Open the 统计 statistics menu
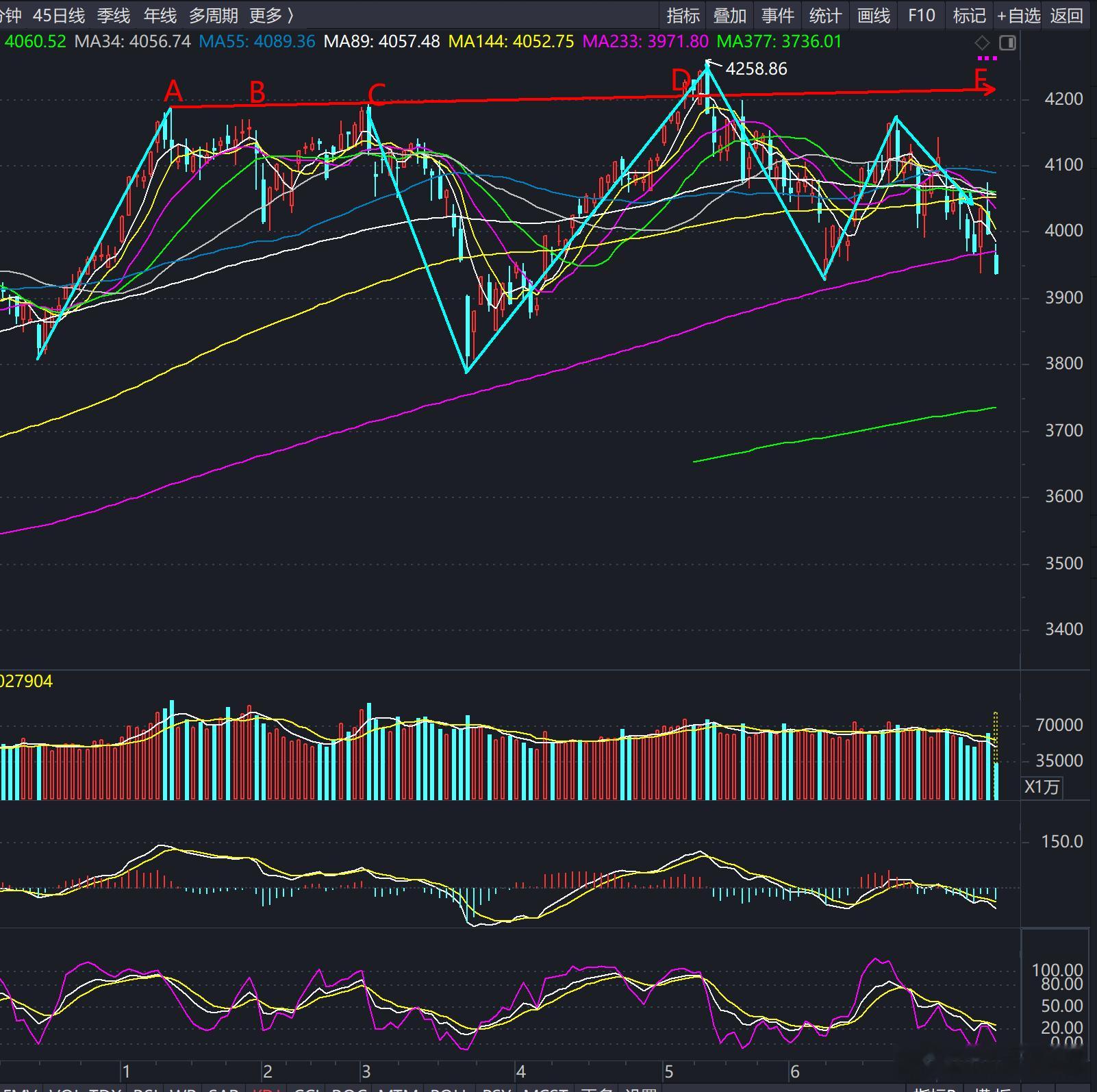Viewport: 1097px width, 1092px height. 825,15
